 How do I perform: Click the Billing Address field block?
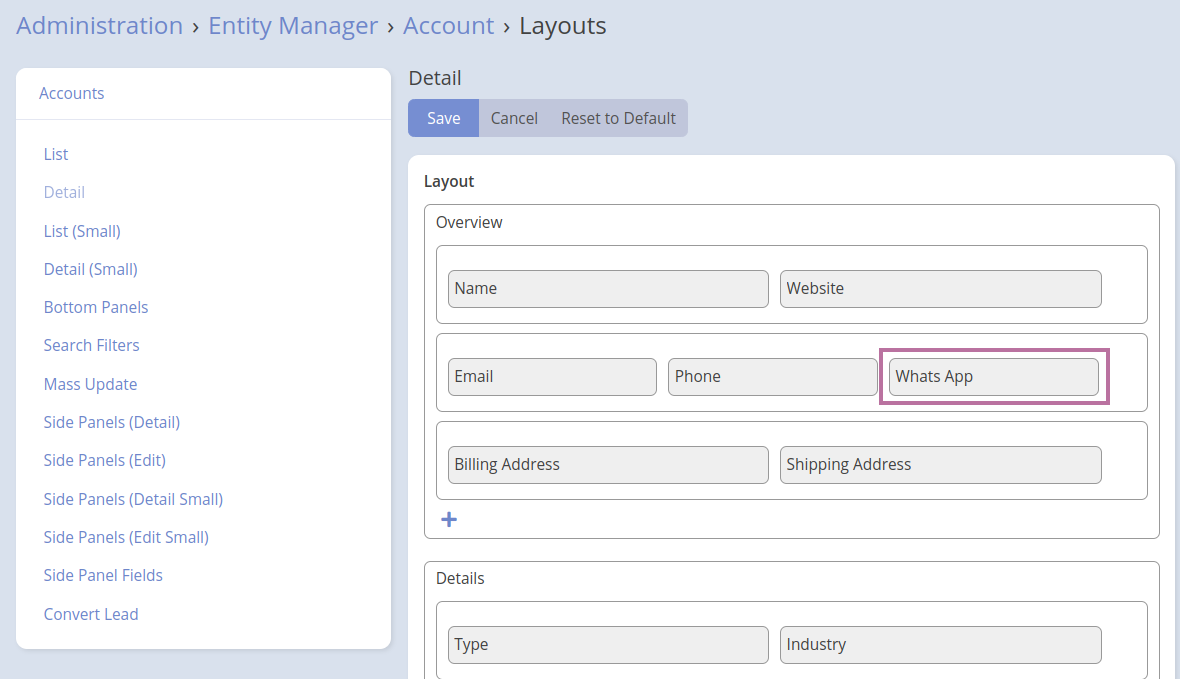pos(608,465)
